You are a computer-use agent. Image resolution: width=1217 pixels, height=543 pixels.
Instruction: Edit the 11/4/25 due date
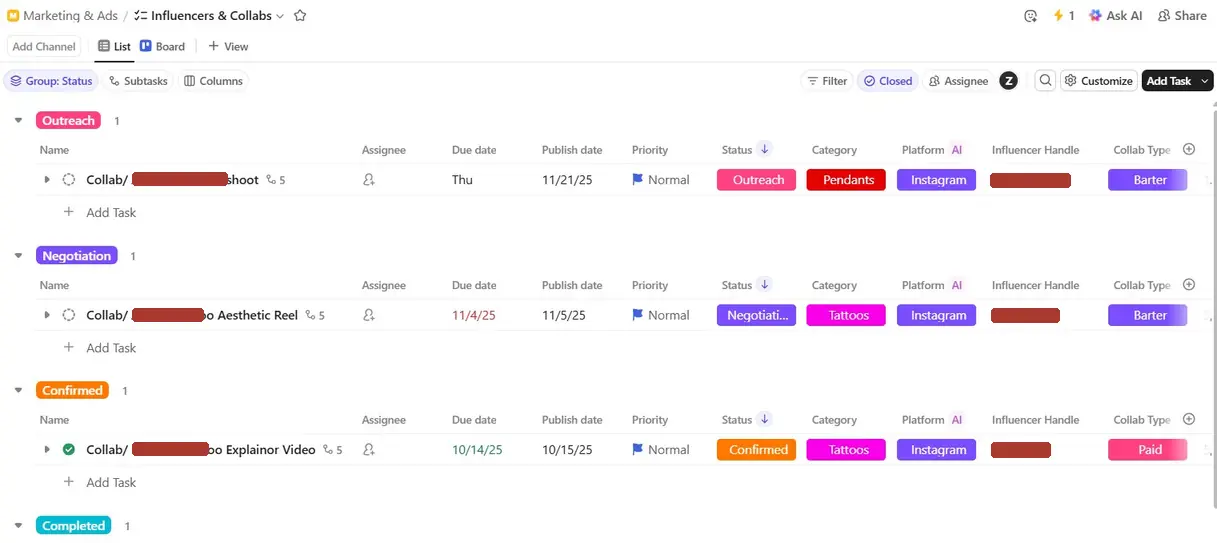click(474, 315)
